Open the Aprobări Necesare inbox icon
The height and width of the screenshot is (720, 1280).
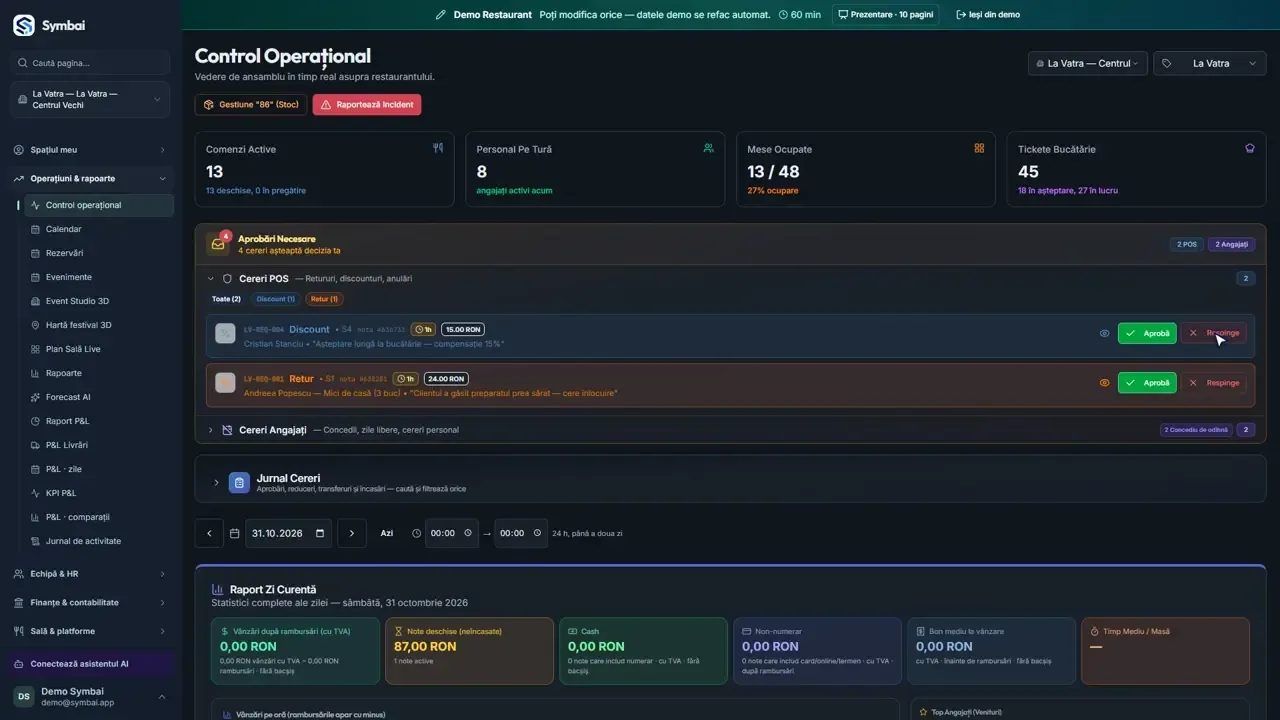coord(218,244)
